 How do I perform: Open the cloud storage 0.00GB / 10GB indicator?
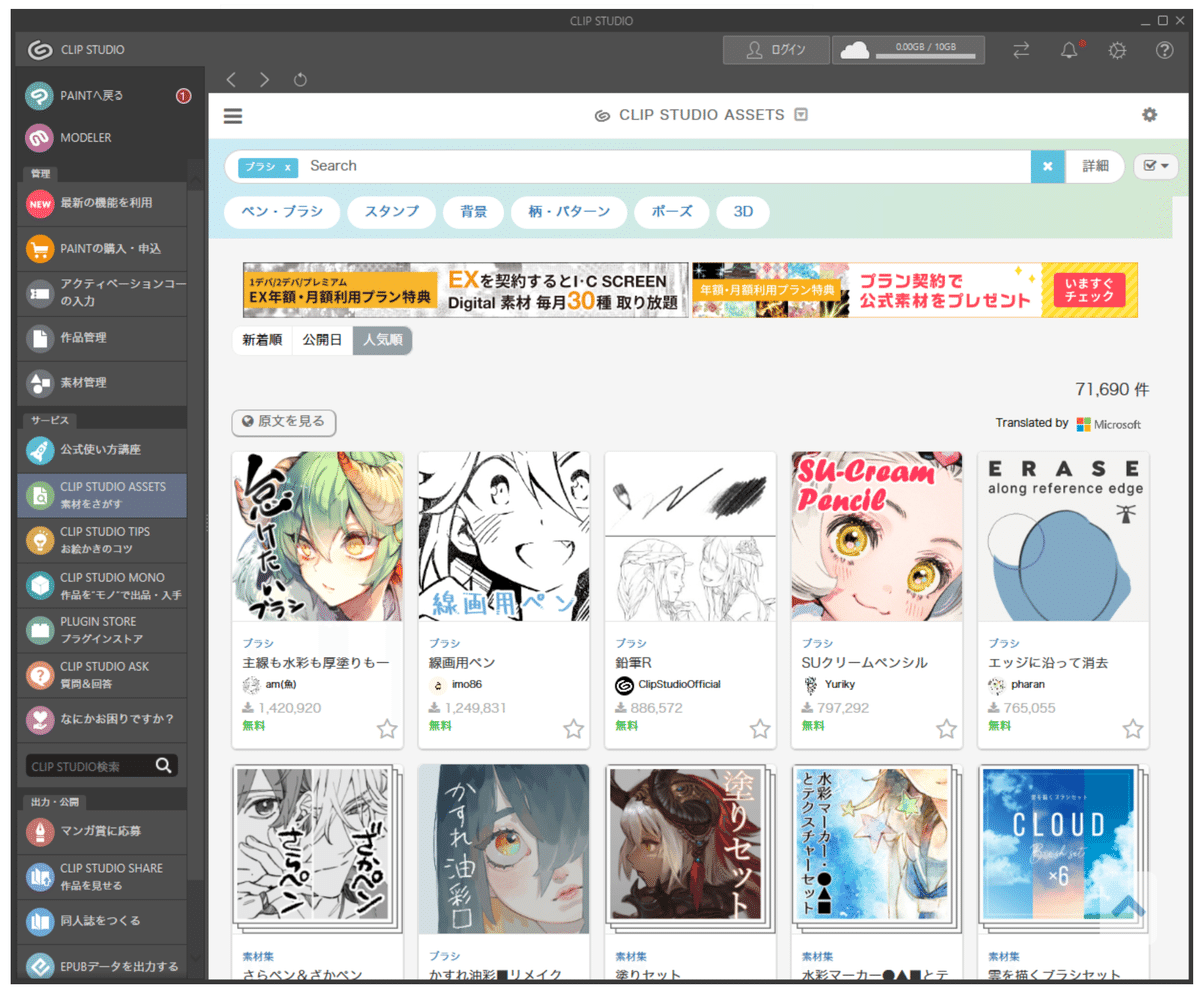(908, 50)
